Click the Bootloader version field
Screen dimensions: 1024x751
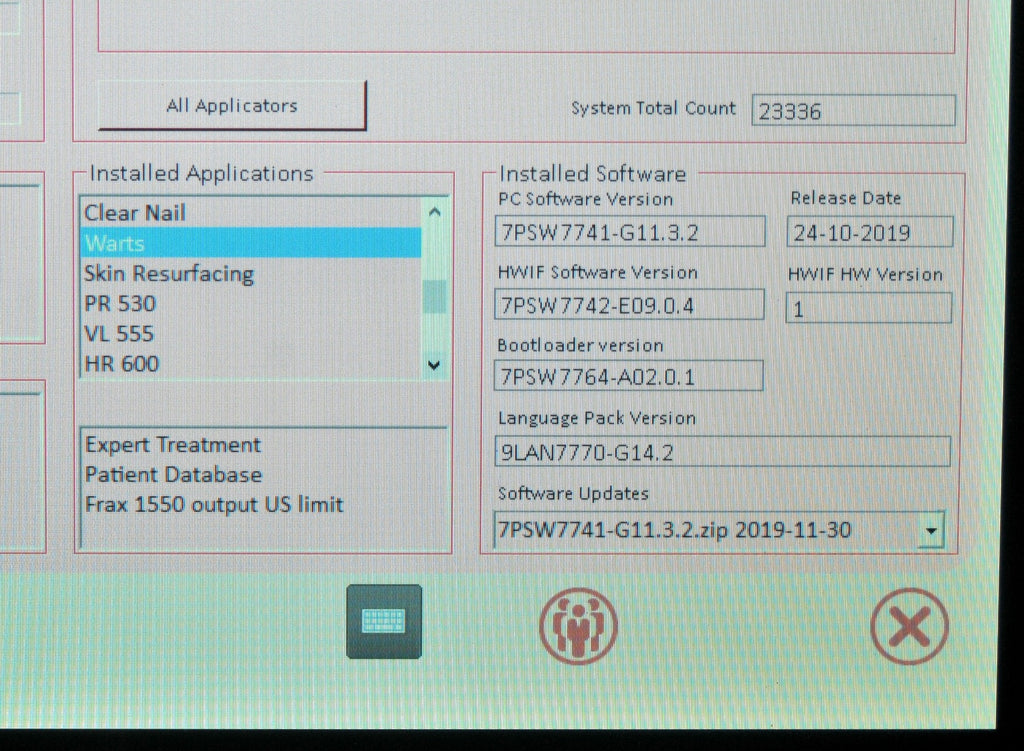(628, 376)
